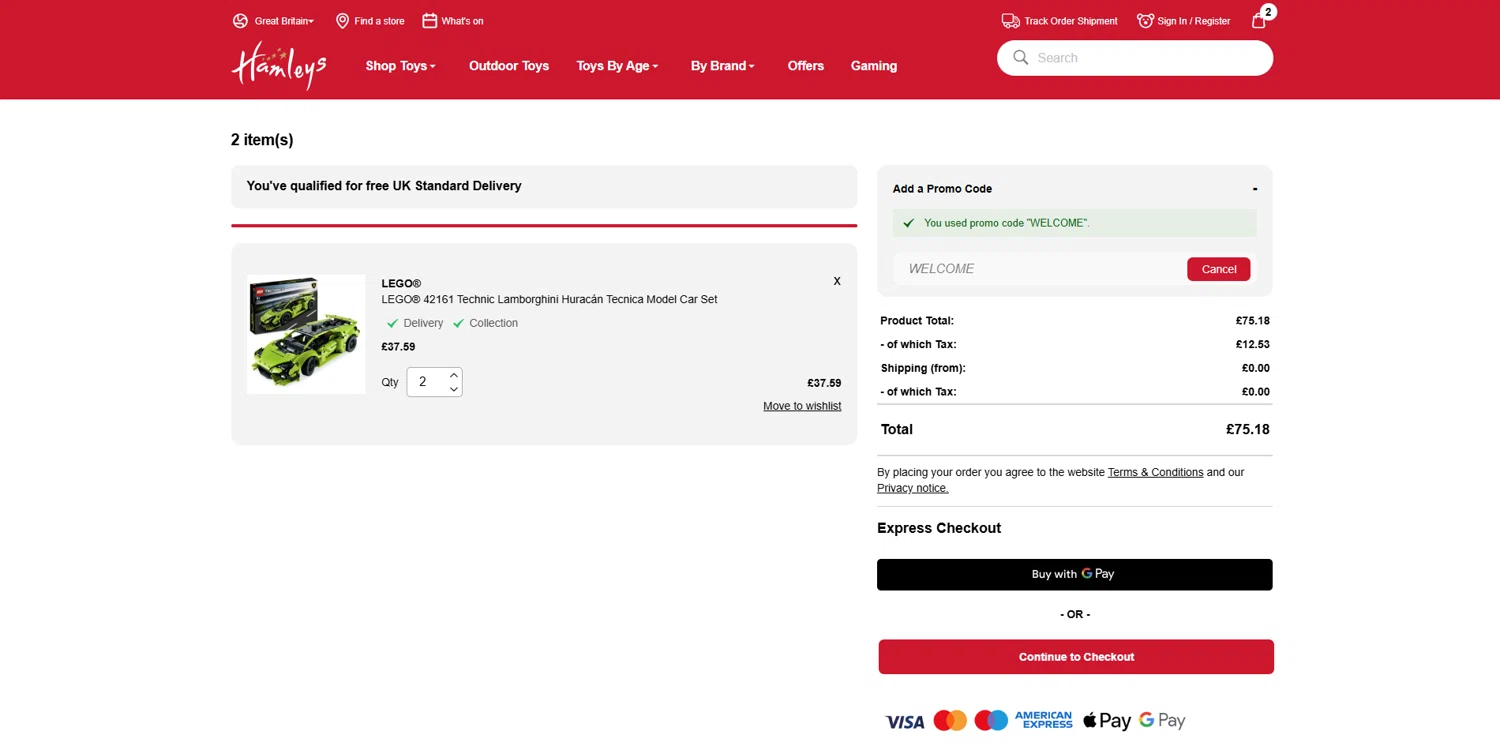The image size is (1500, 746).
Task: Click the What's on link
Action: 462,21
